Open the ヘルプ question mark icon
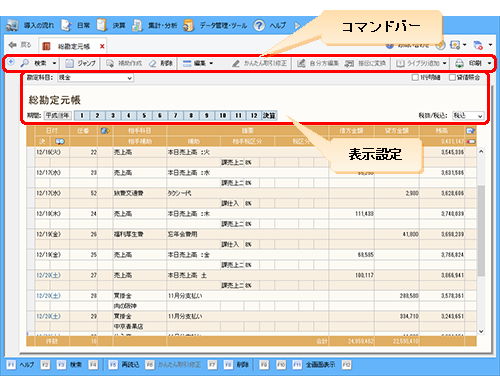This screenshot has height=376, width=500. 259,25
